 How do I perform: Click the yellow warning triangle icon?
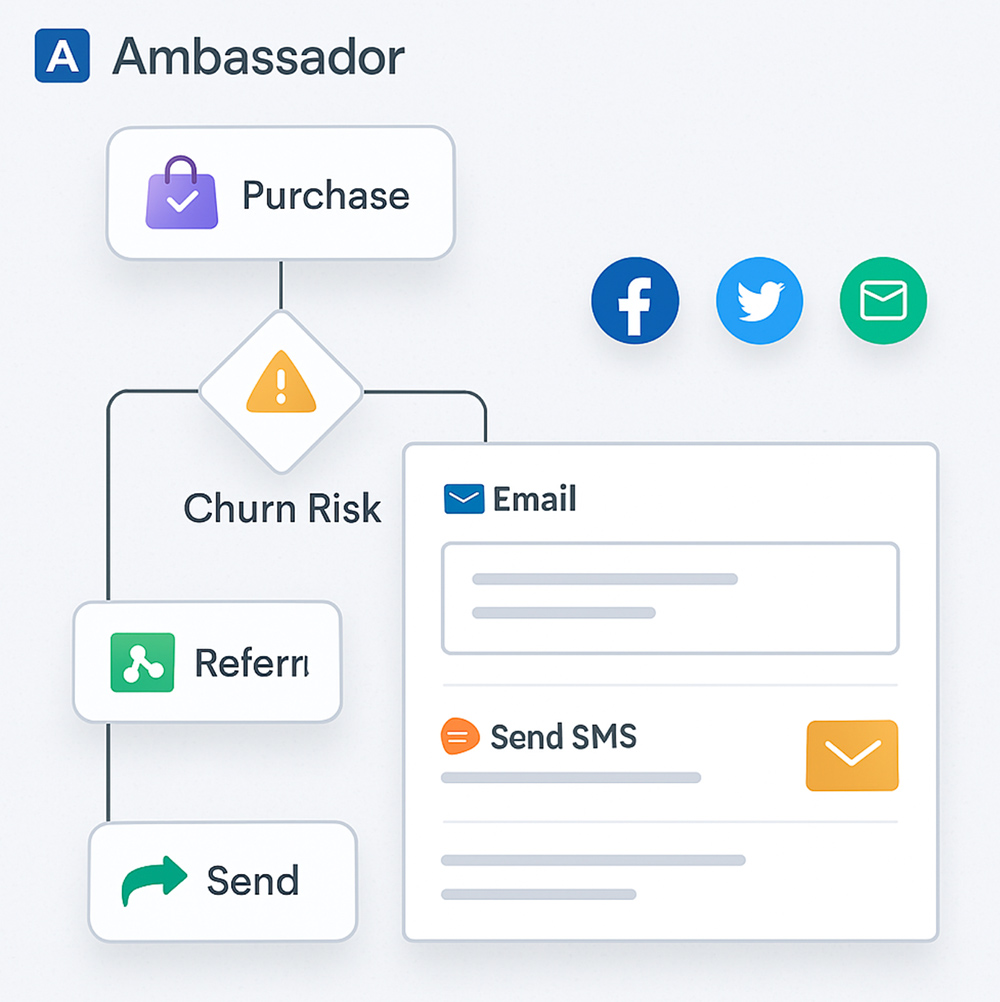point(281,382)
